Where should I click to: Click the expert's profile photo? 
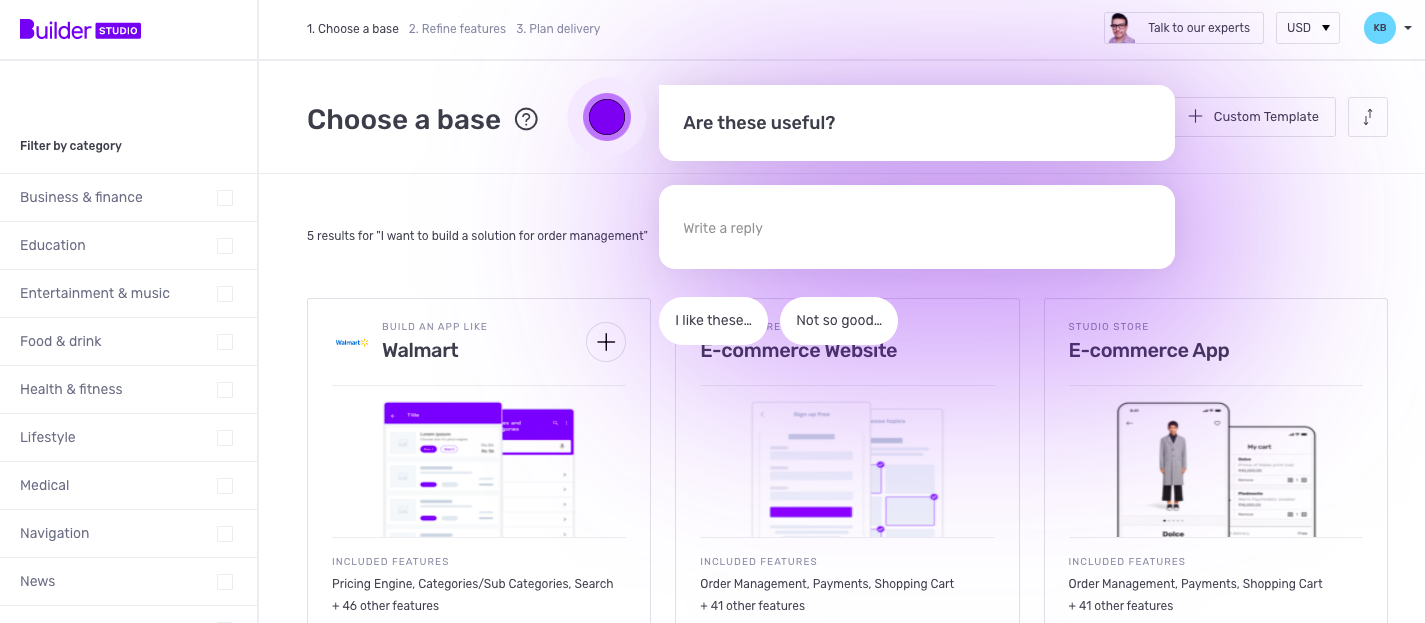pos(1120,27)
